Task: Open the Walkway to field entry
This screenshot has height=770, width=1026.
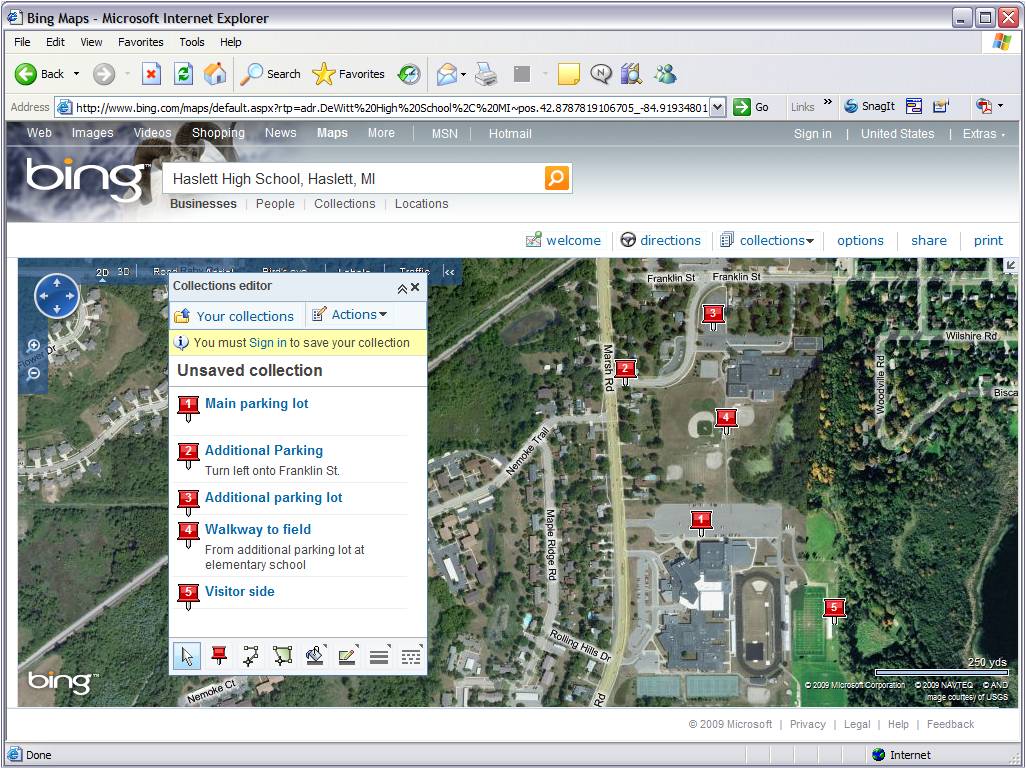Action: coord(258,529)
